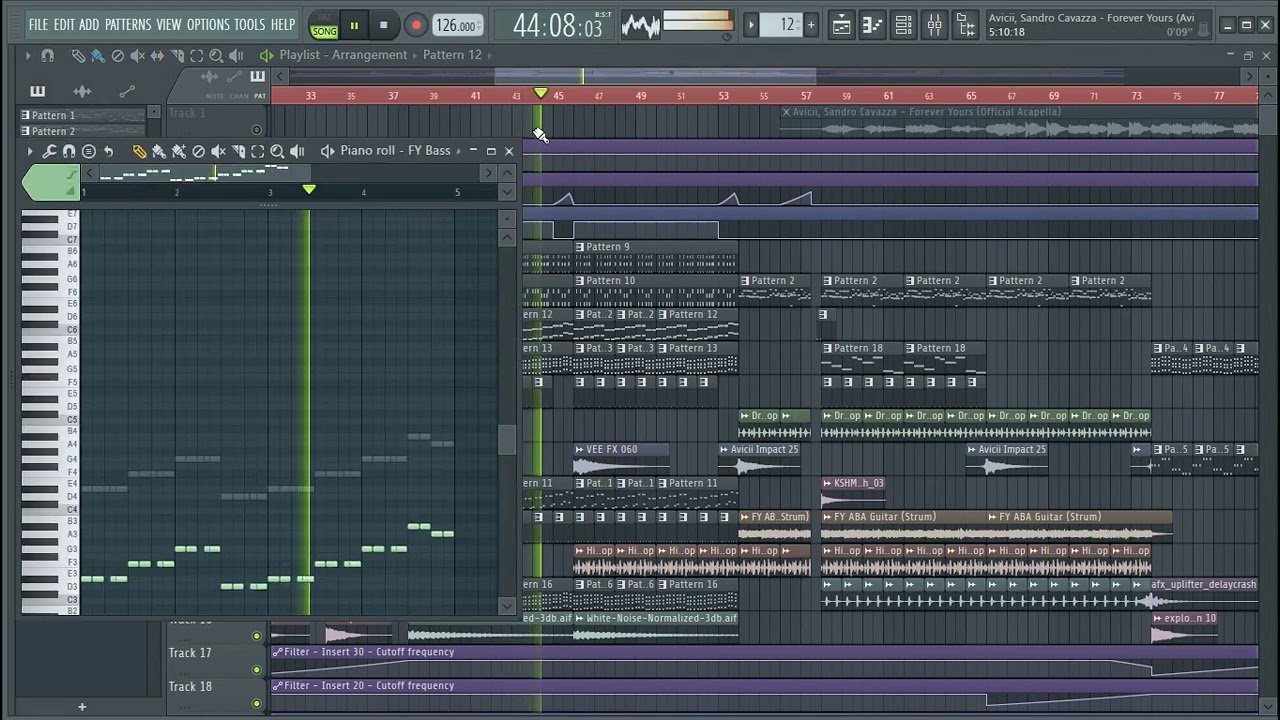Click the Piano roll vertical scrollbar thumb

tap(508, 440)
